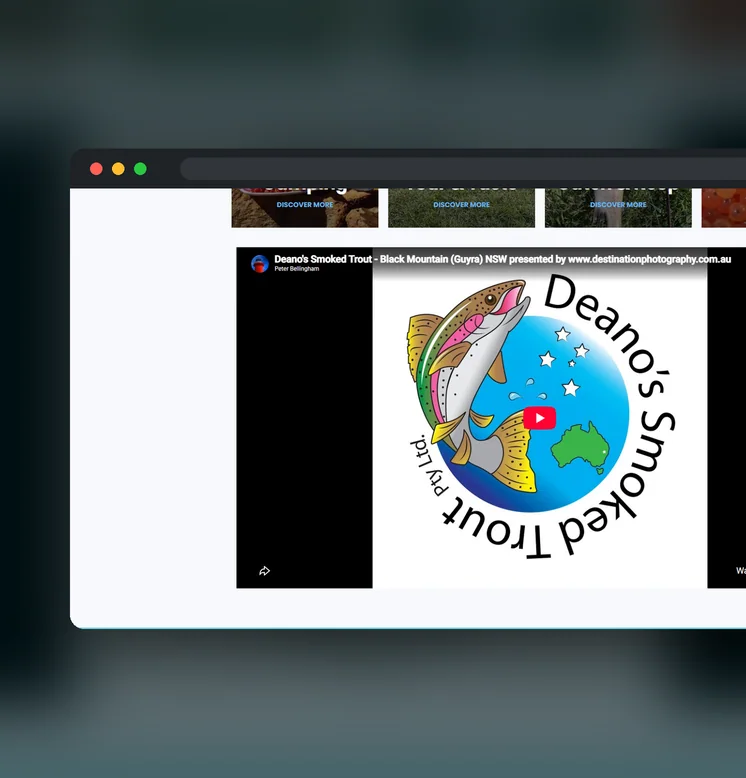Open video title link Deano's Smoked Trout

click(x=502, y=259)
